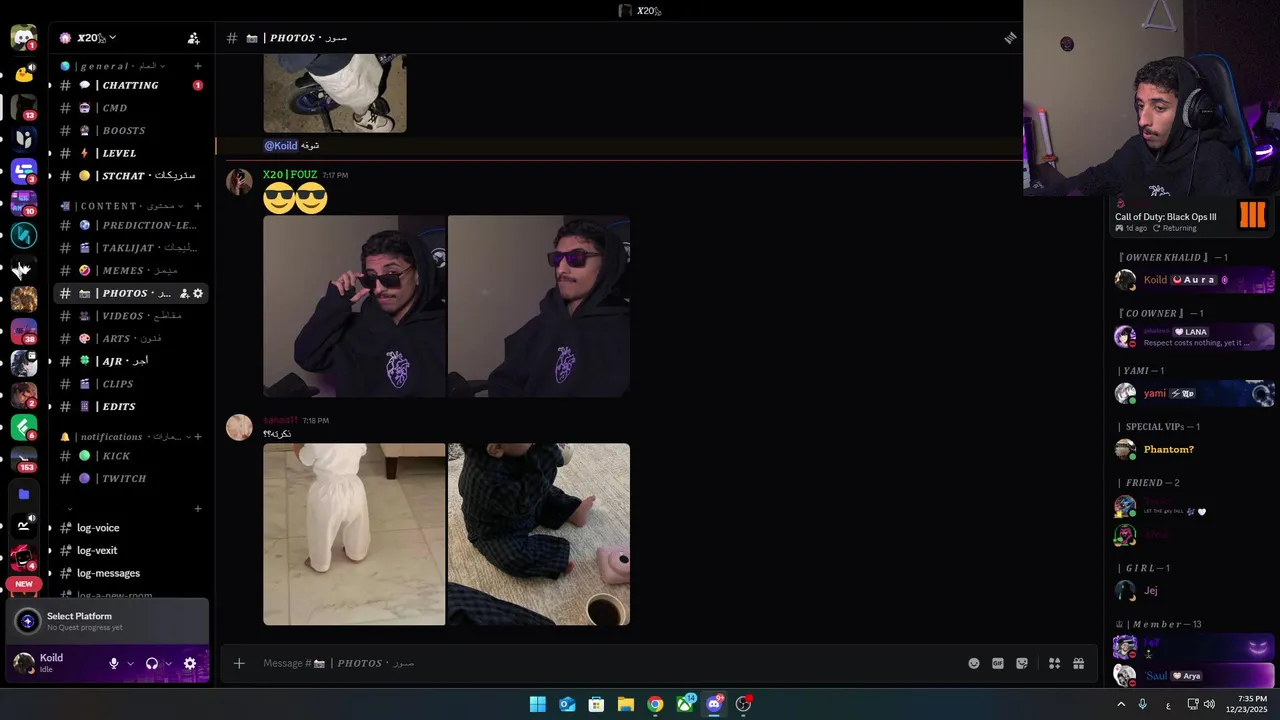The height and width of the screenshot is (720, 1280).
Task: Open the Nitro gift button
Action: point(1079,663)
